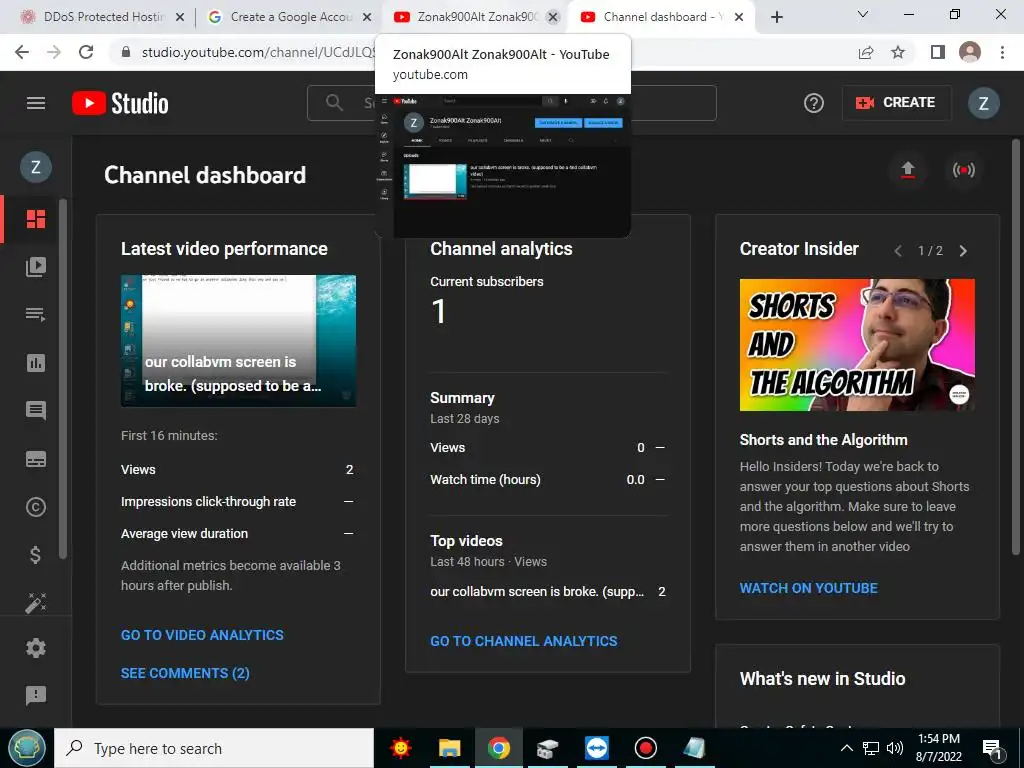Screen dimensions: 1024x768
Task: Click the red record app in taskbar
Action: pyautogui.click(x=645, y=748)
